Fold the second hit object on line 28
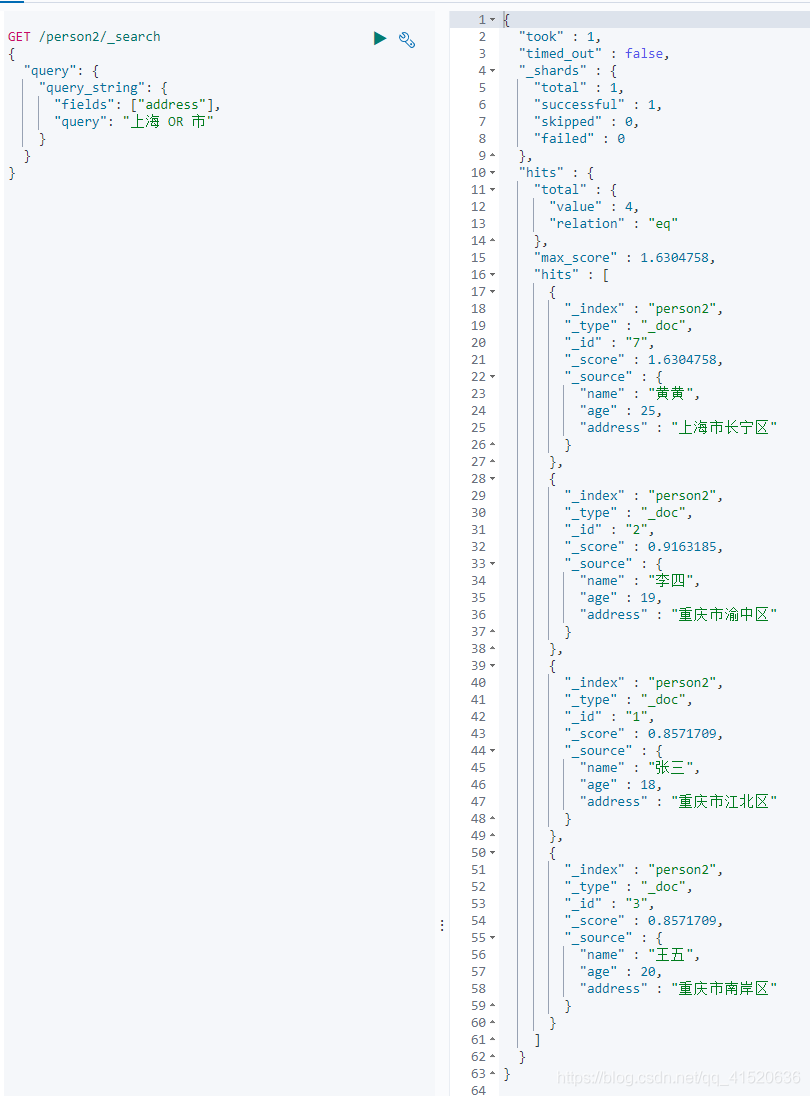Viewport: 810px width, 1096px height. coord(493,479)
